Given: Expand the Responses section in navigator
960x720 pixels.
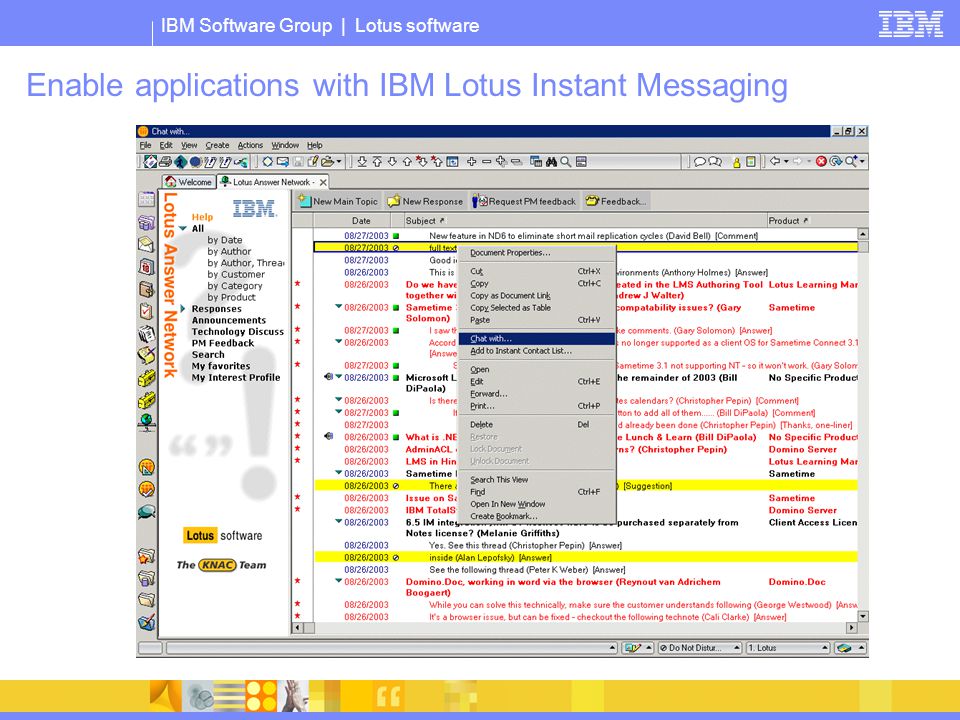Looking at the screenshot, I should point(182,309).
